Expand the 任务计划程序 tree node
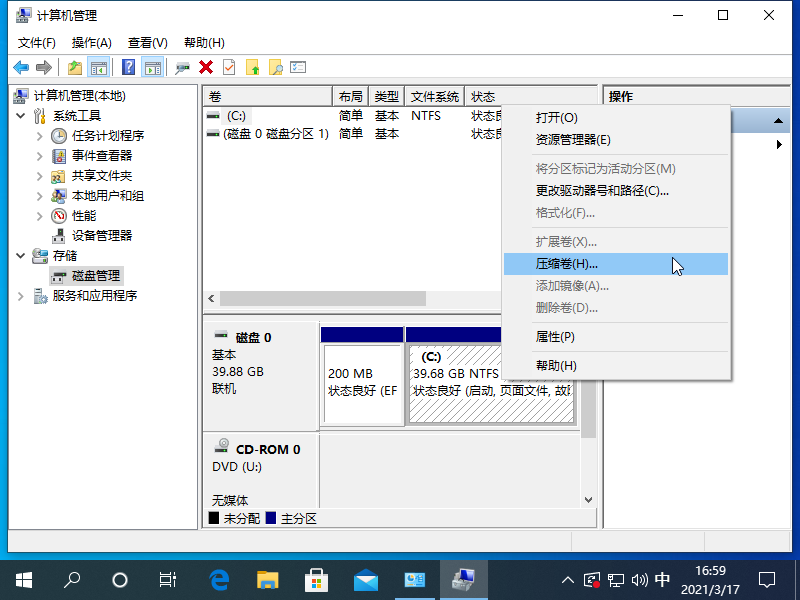This screenshot has height=600, width=800. coord(40,136)
